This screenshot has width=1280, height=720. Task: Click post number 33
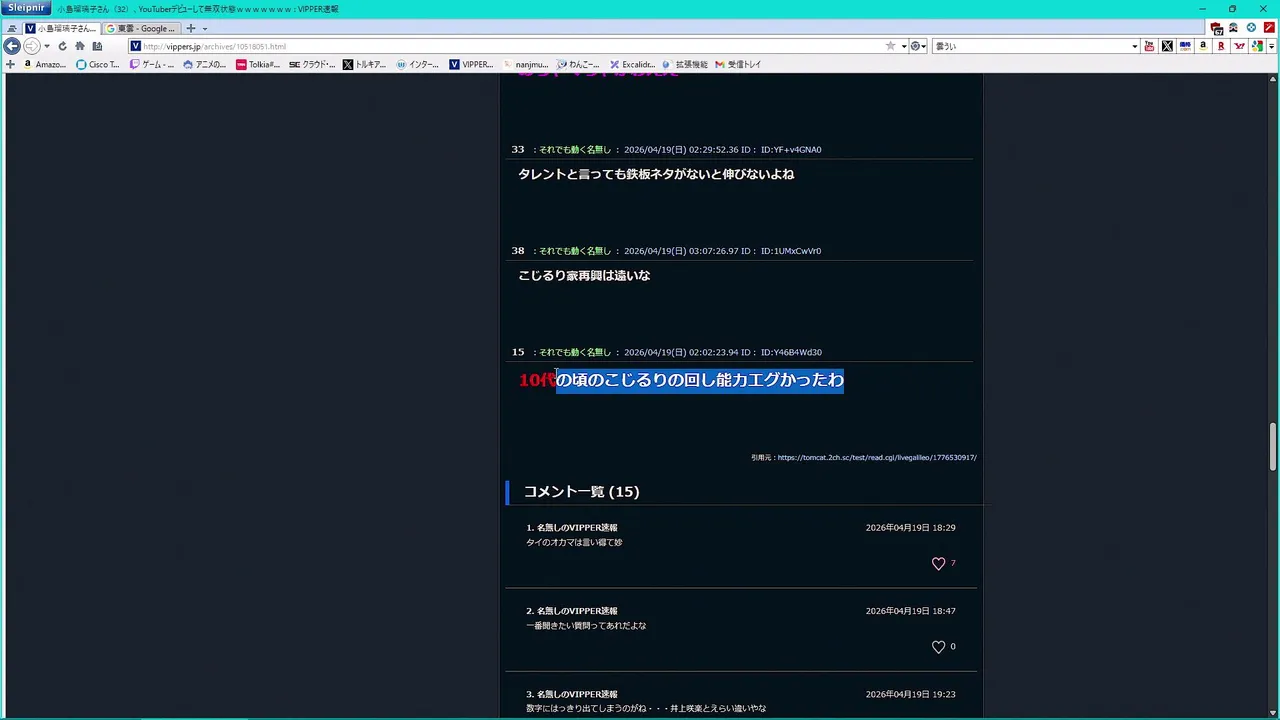(x=518, y=150)
